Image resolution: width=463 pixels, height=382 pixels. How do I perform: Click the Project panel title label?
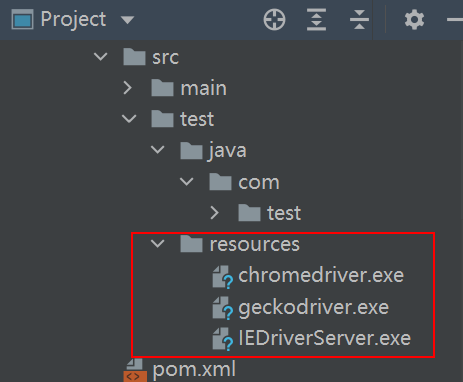point(73,20)
